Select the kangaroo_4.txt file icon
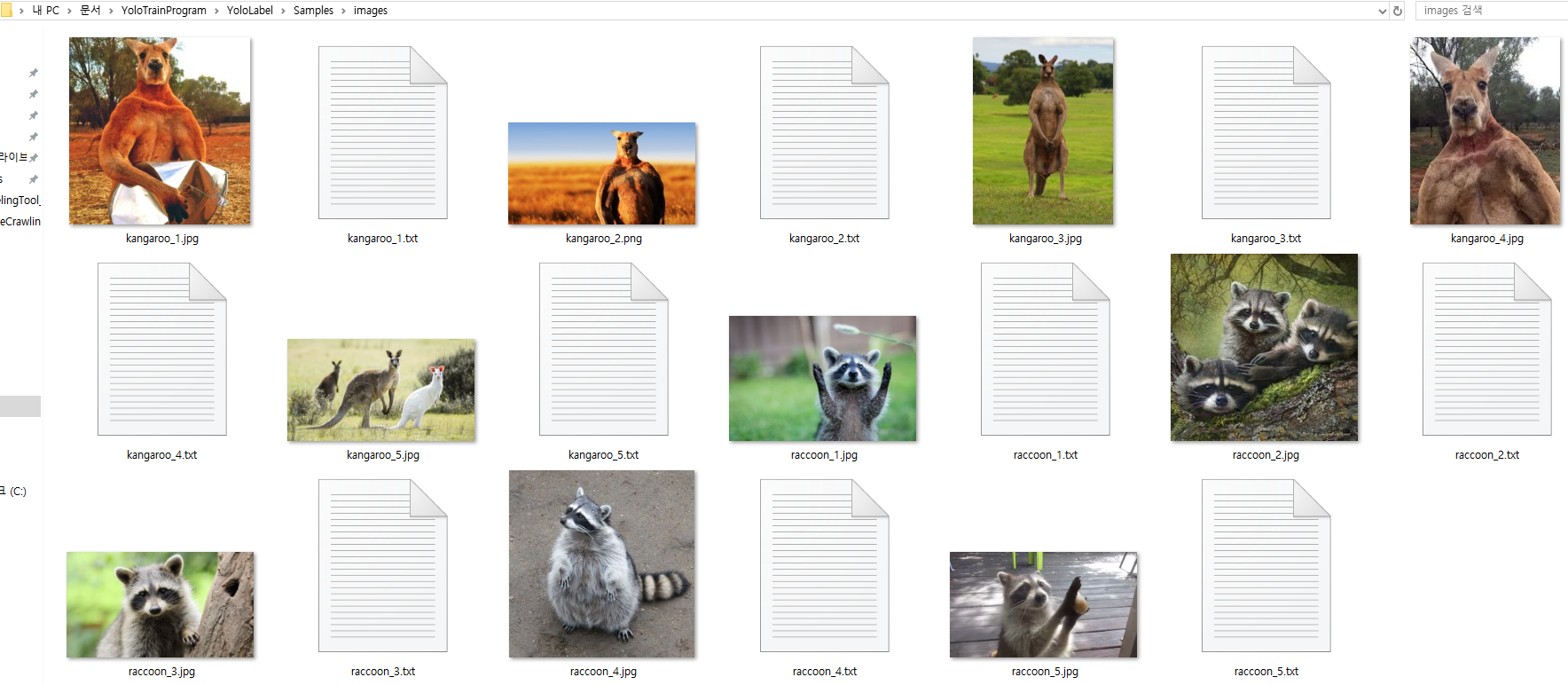Screen dimensions: 1568x685 (162, 349)
